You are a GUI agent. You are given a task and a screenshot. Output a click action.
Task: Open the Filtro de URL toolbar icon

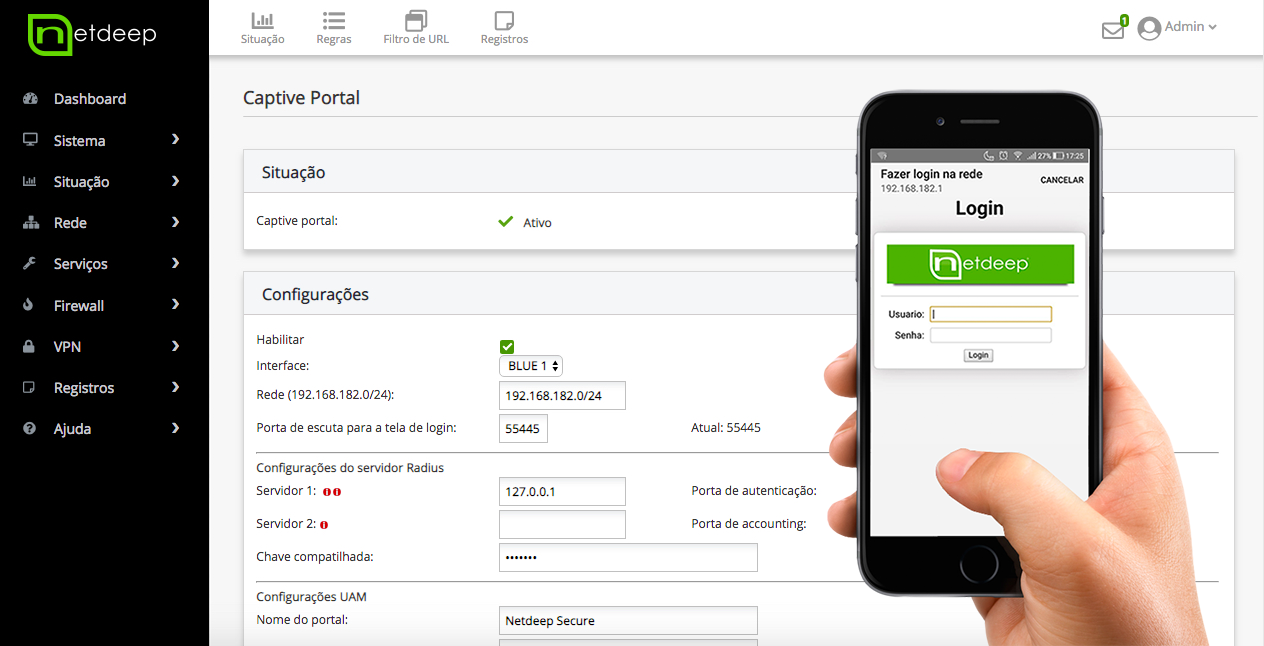click(416, 21)
